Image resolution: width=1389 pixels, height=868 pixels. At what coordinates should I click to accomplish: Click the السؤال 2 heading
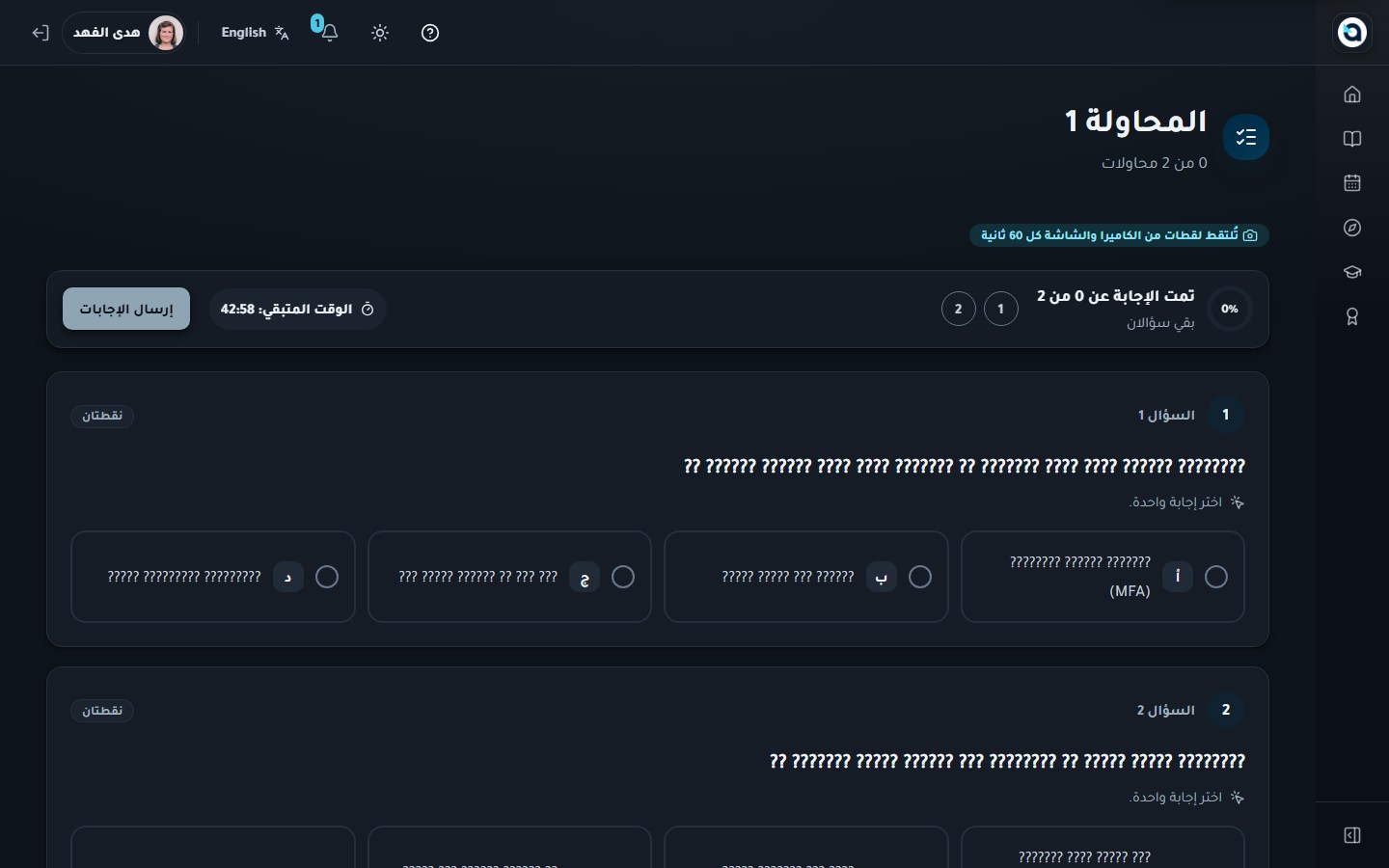[x=1166, y=711]
